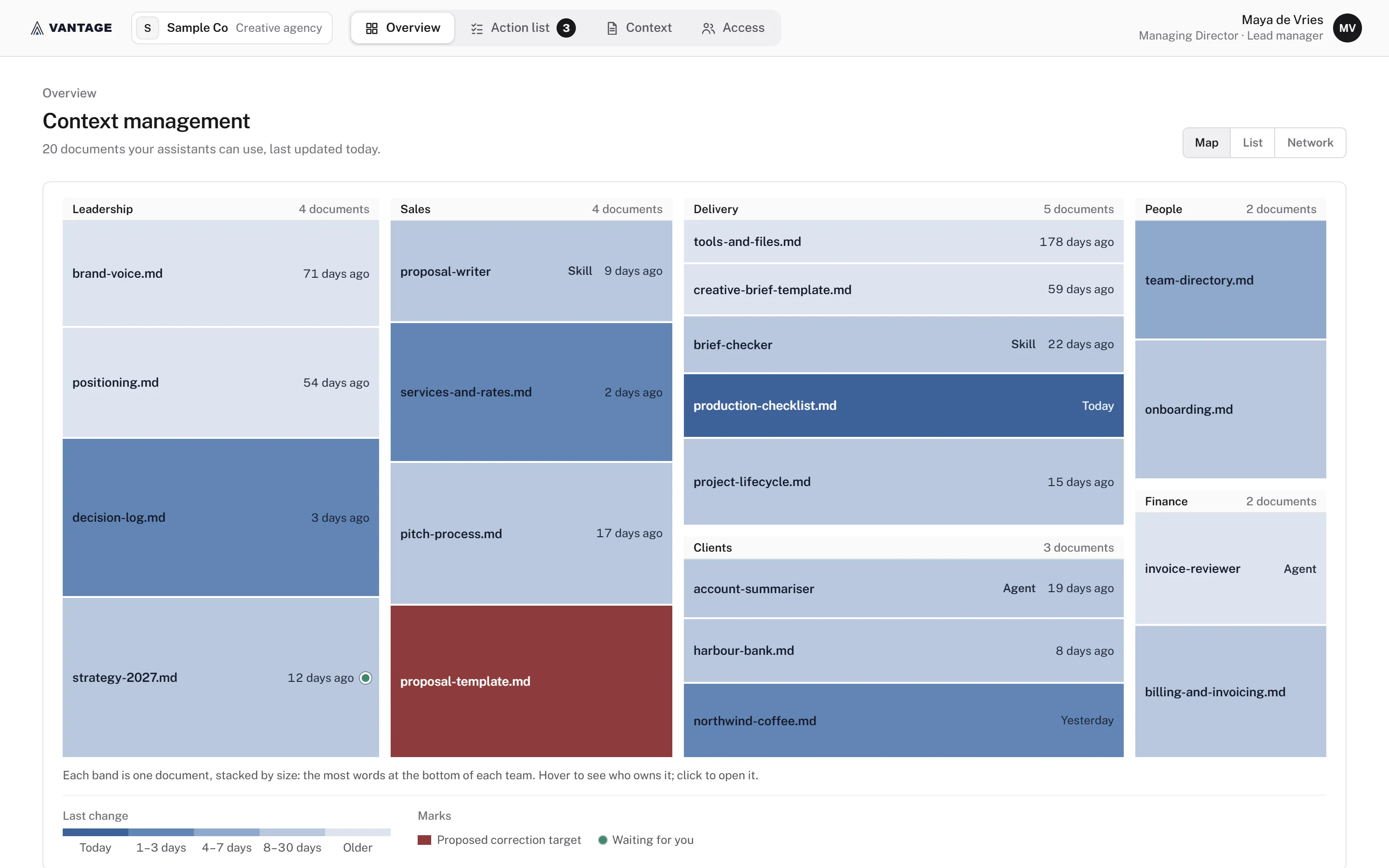Open onboarding.md band
The height and width of the screenshot is (868, 1389).
[x=1231, y=409]
